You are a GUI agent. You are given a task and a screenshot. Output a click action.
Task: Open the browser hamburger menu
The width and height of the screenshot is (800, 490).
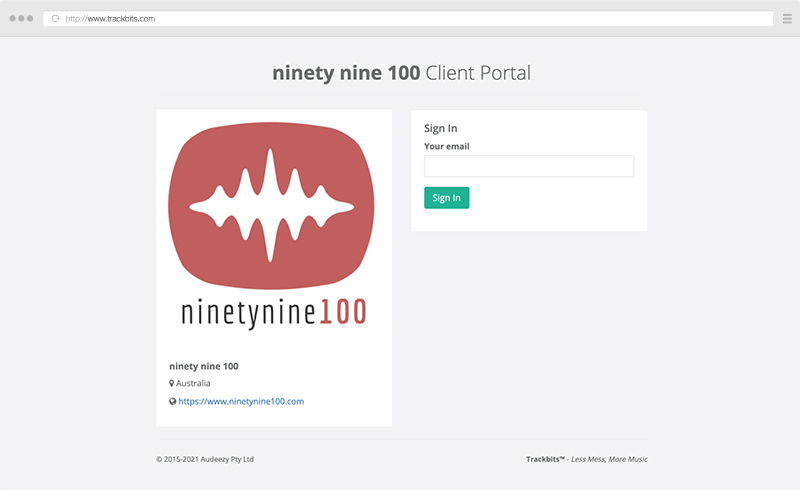[x=787, y=19]
